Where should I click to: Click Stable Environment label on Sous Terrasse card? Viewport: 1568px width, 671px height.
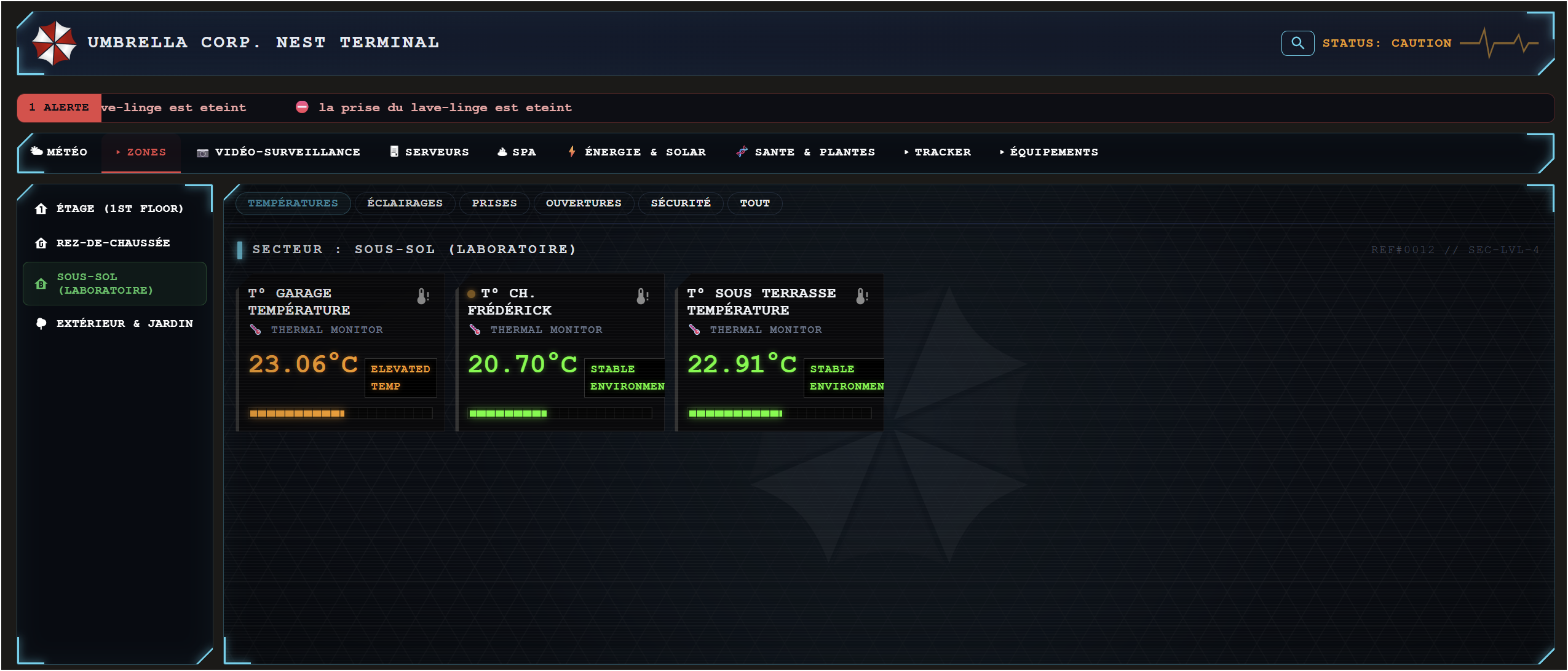844,377
